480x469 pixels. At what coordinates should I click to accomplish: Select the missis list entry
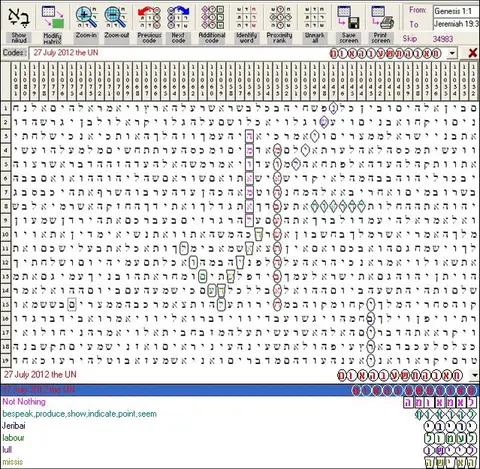click(x=13, y=462)
